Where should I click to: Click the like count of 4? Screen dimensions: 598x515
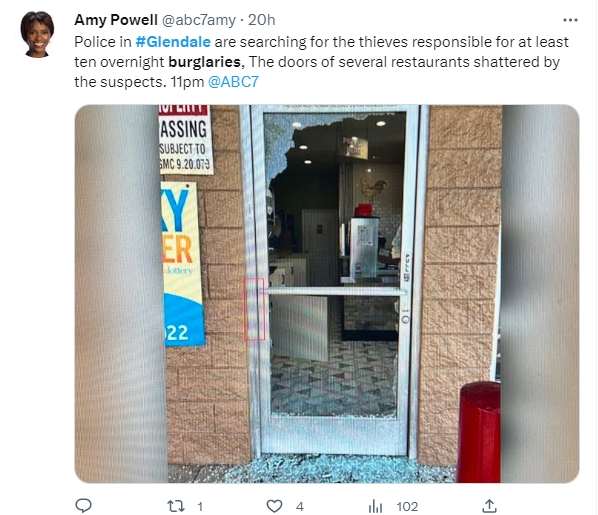tap(300, 507)
